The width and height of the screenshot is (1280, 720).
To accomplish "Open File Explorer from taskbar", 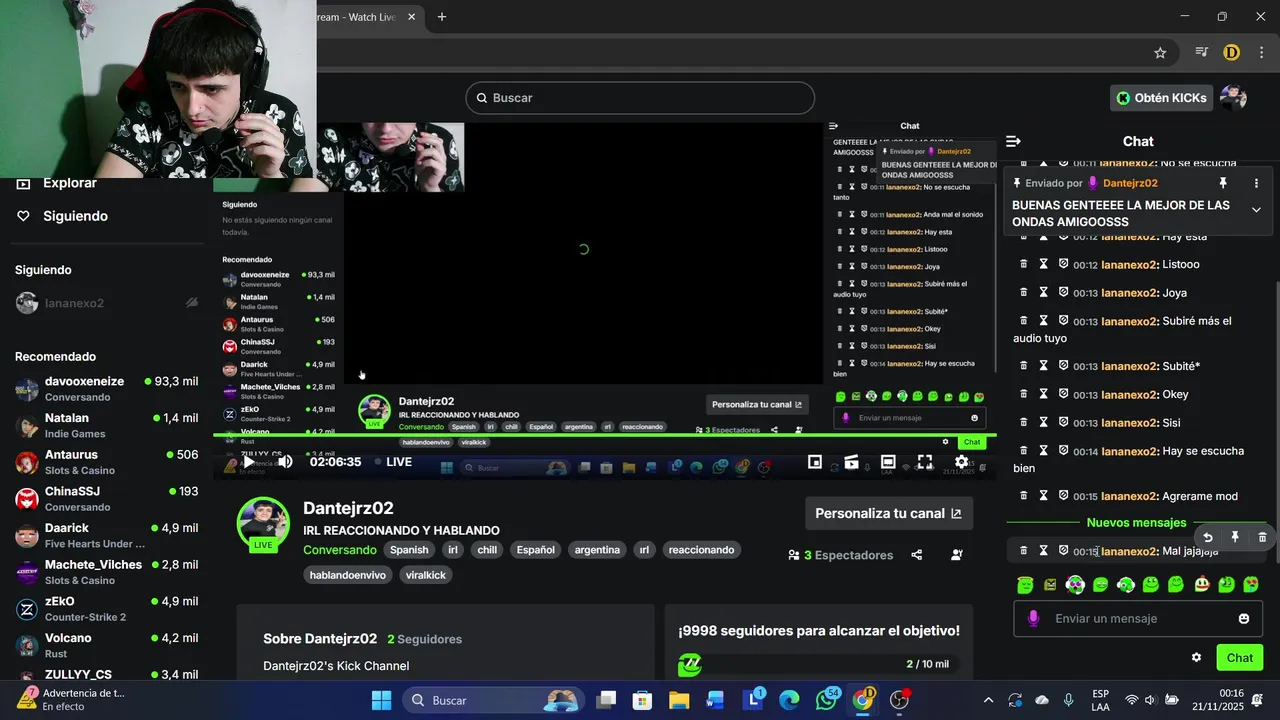I will [679, 700].
